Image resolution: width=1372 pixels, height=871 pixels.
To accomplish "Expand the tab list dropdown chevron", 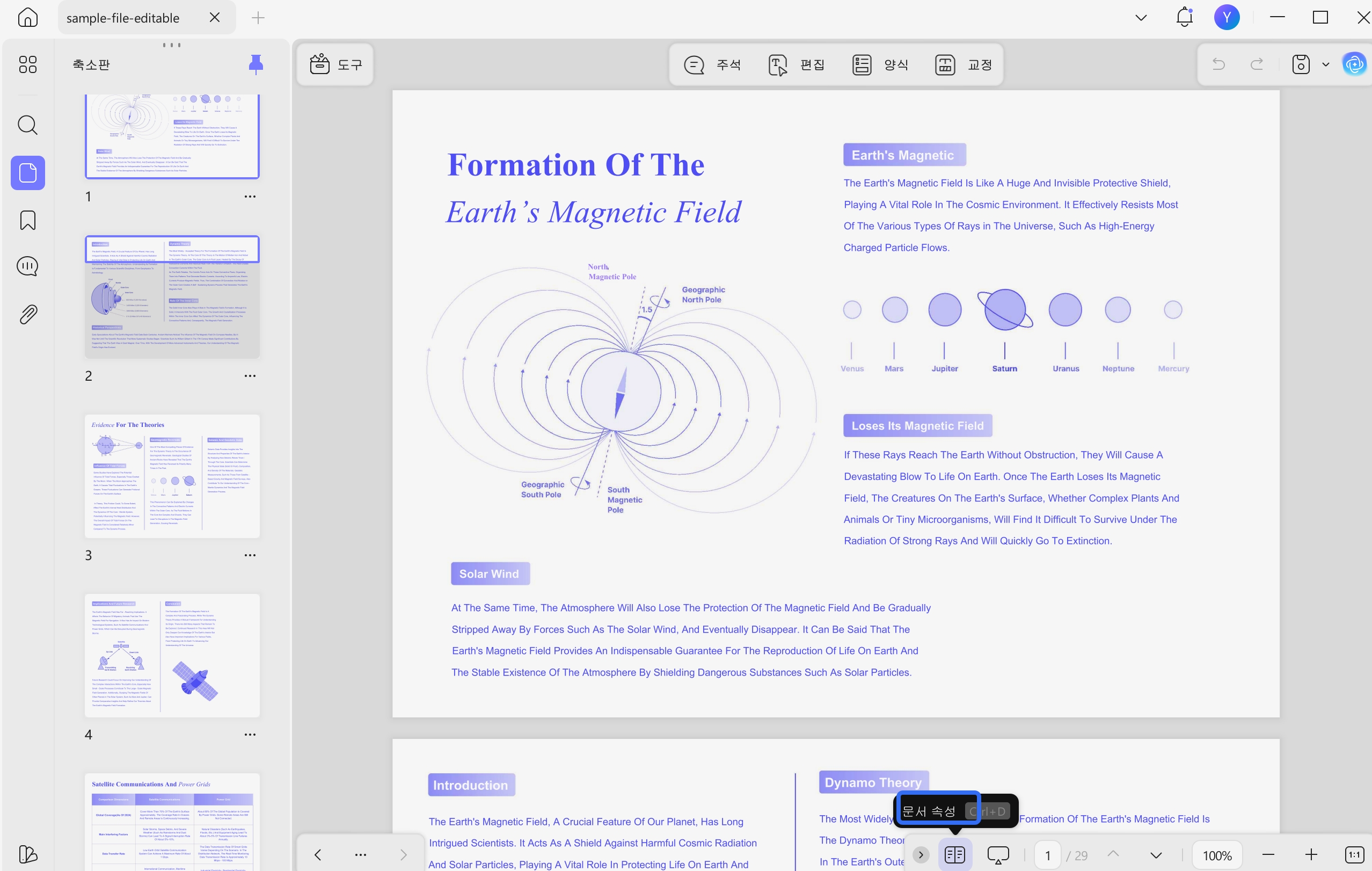I will [x=1141, y=18].
